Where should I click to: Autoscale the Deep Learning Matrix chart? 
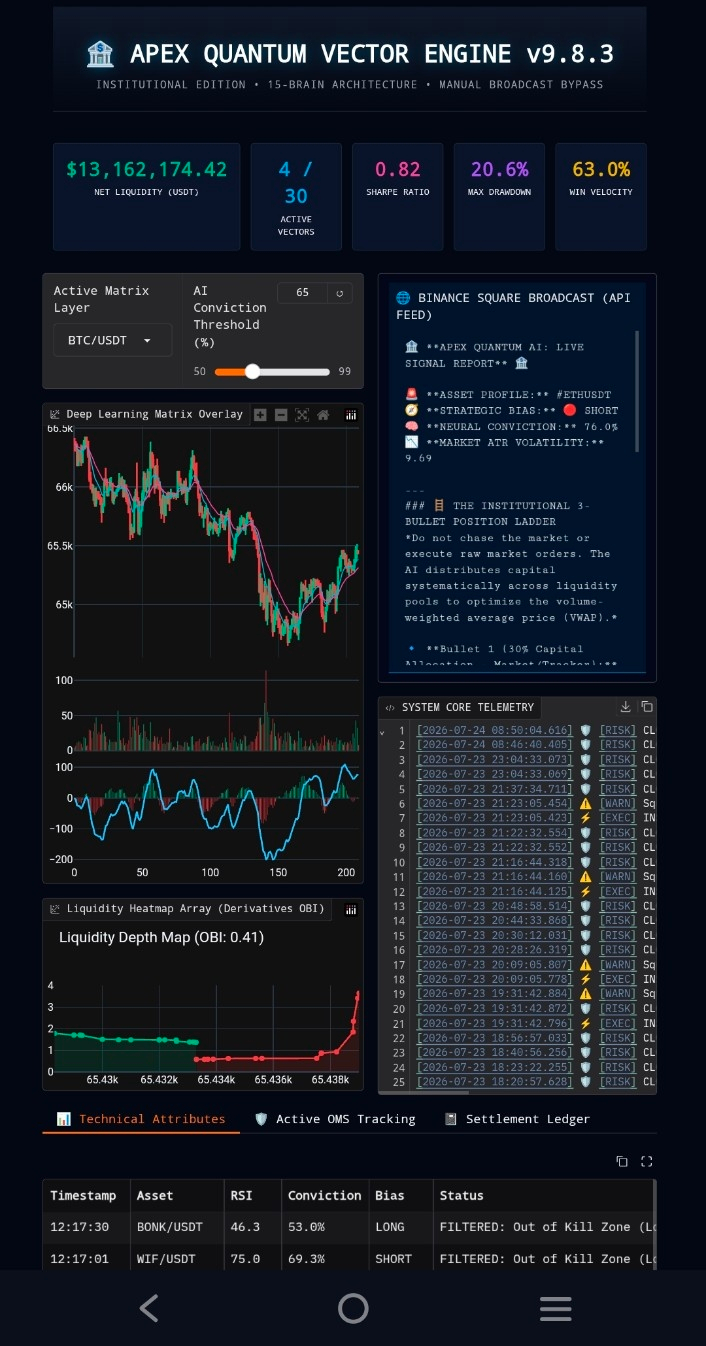[302, 415]
